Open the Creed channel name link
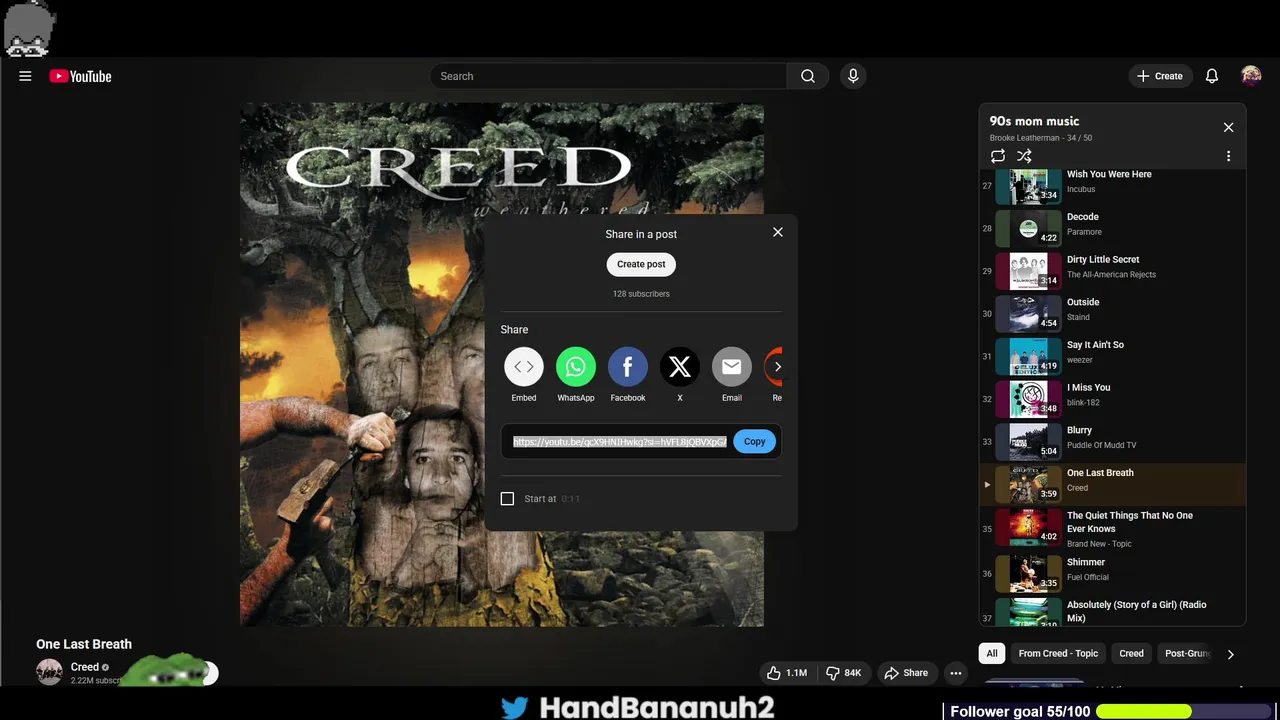 [85, 667]
